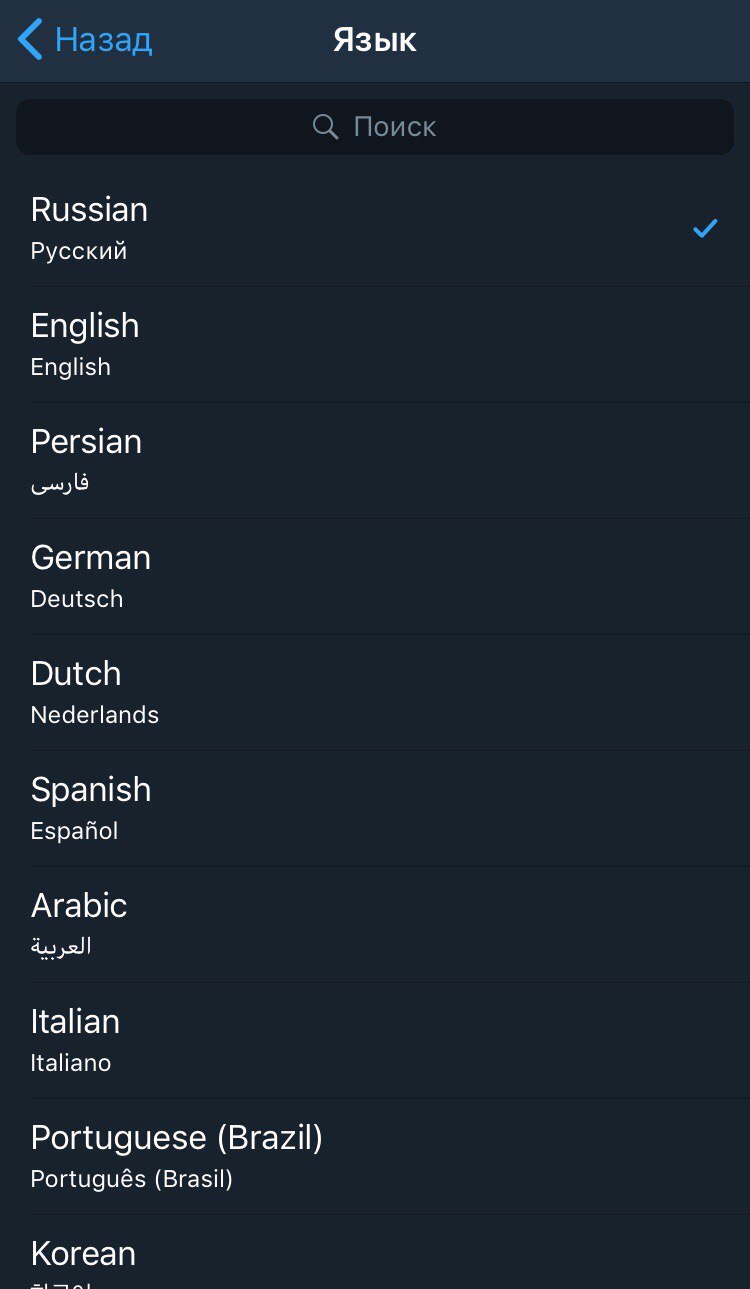Tap the Español subtitle label
Image resolution: width=750 pixels, height=1289 pixels.
[x=75, y=831]
